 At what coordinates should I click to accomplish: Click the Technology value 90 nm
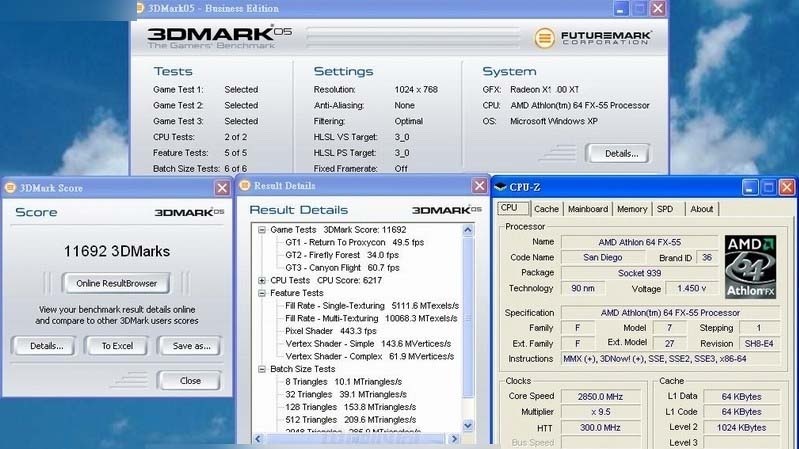[x=582, y=288]
